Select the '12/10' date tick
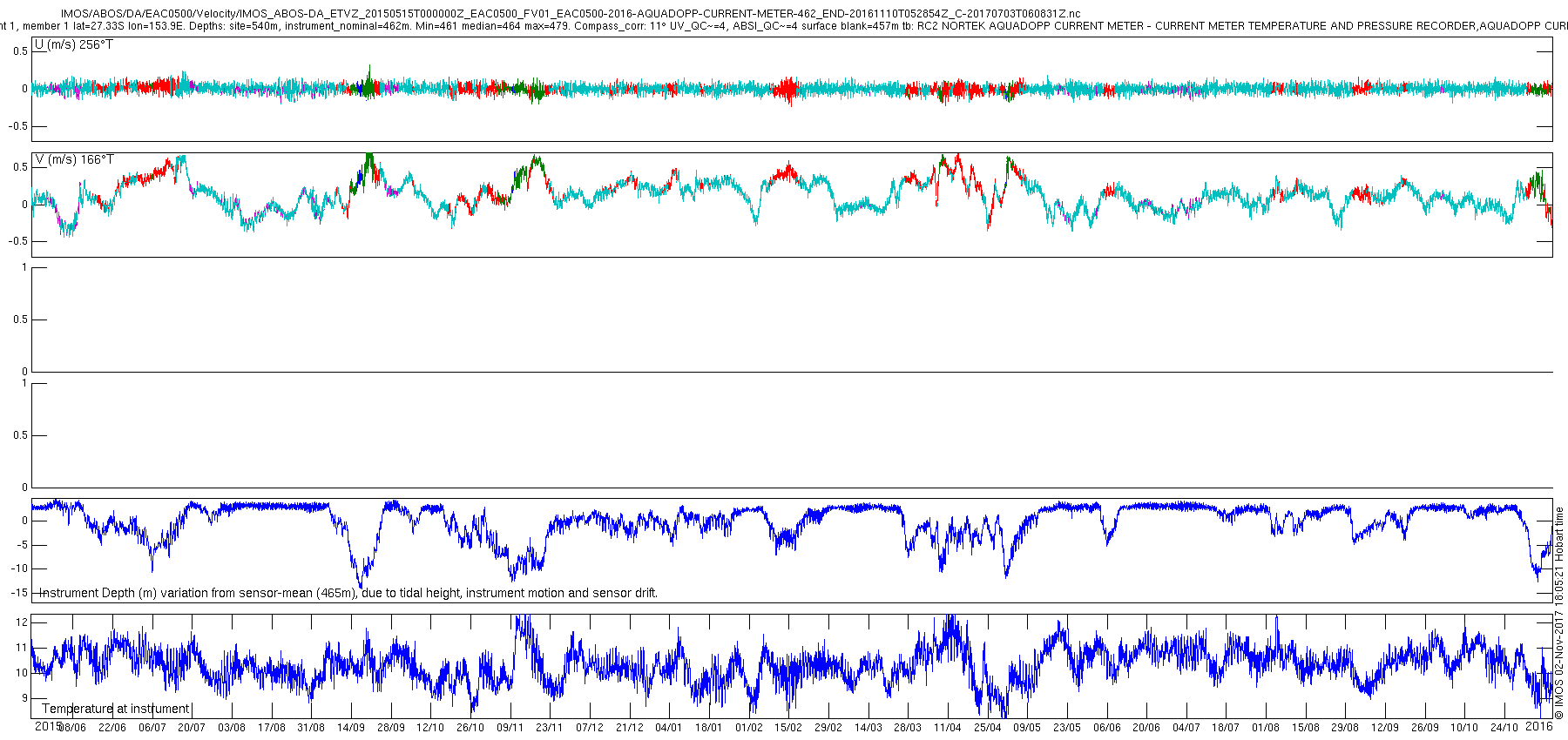 (430, 728)
